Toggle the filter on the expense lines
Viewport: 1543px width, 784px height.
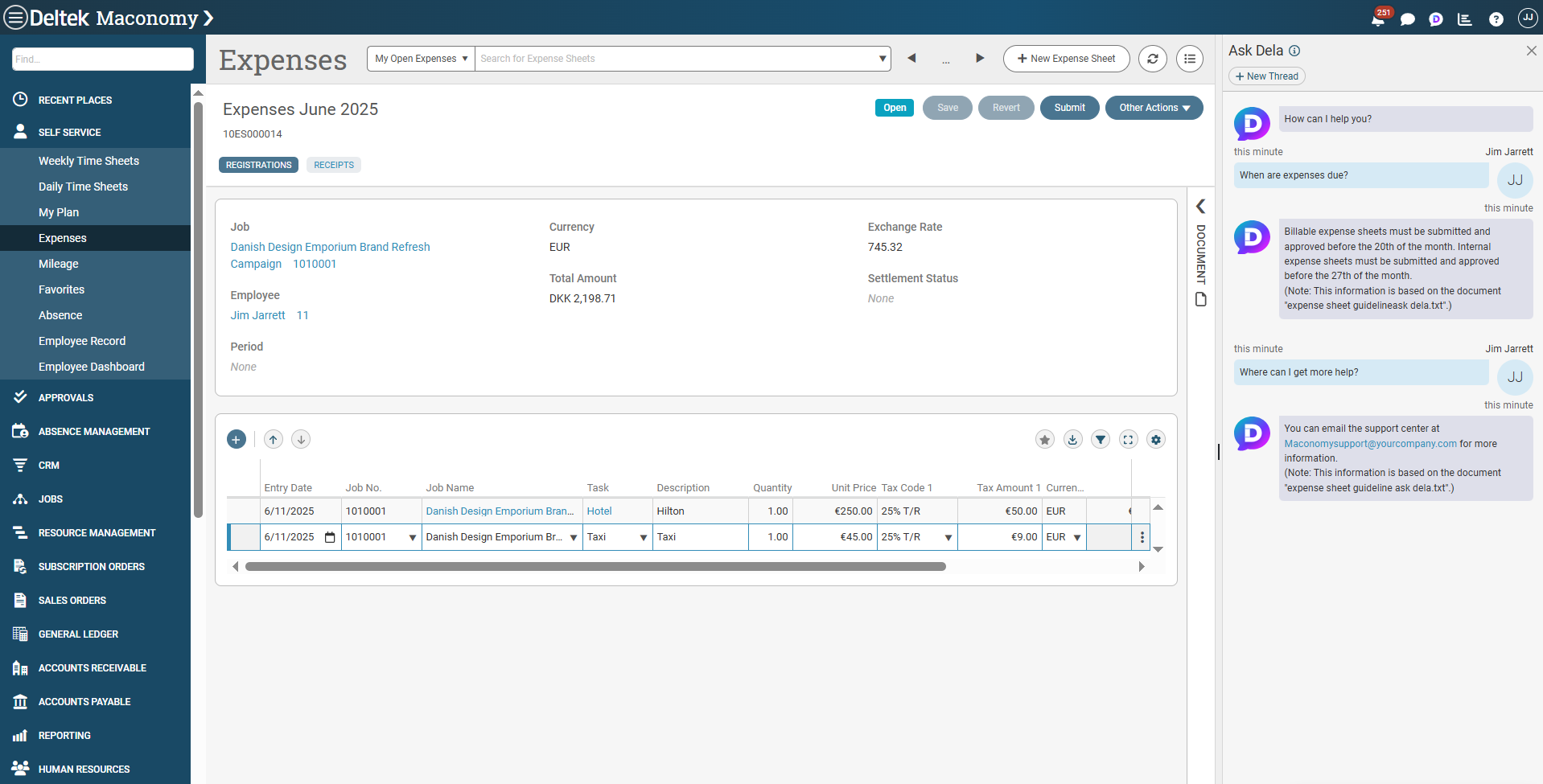point(1101,439)
